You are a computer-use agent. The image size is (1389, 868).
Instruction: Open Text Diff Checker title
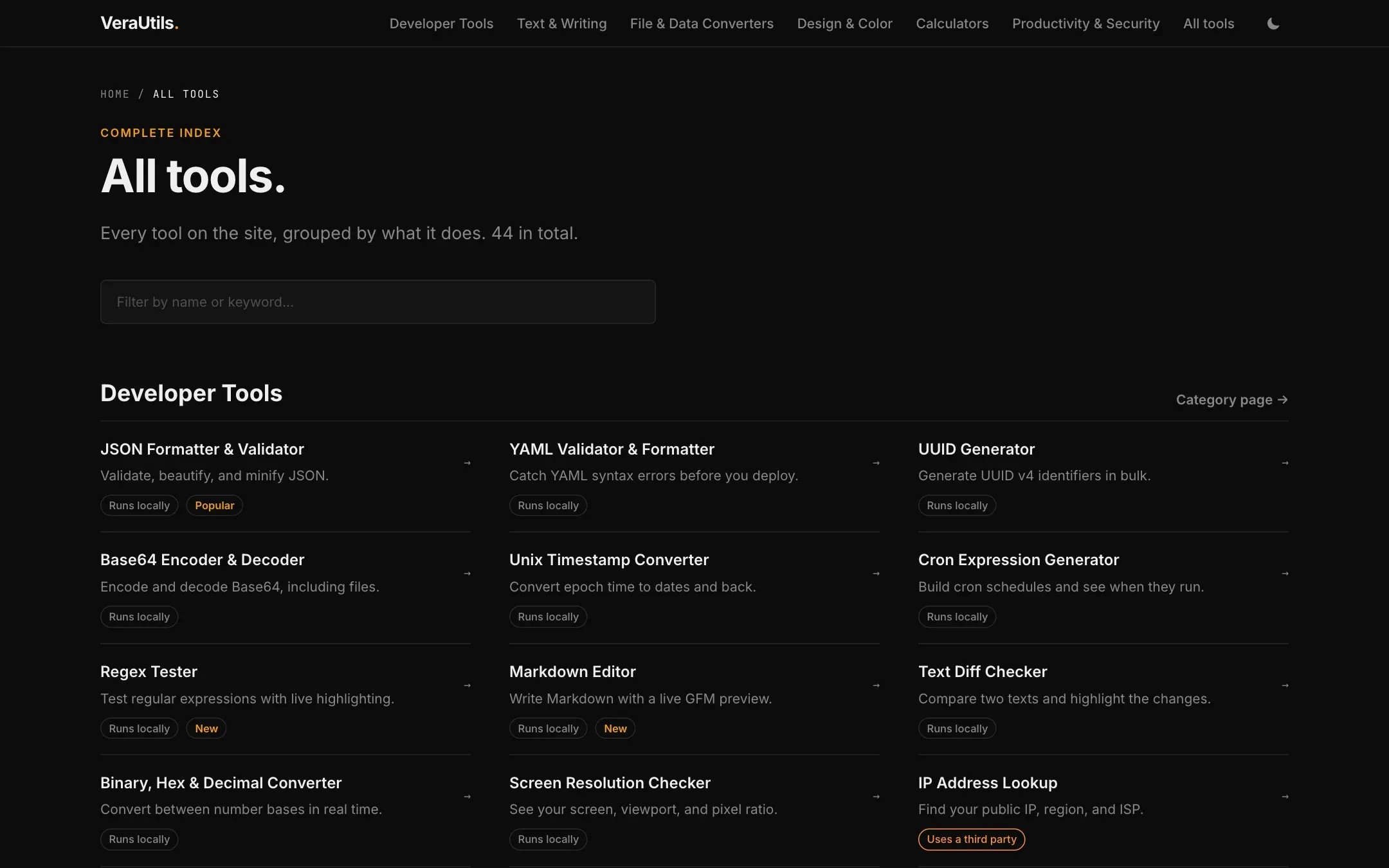983,672
